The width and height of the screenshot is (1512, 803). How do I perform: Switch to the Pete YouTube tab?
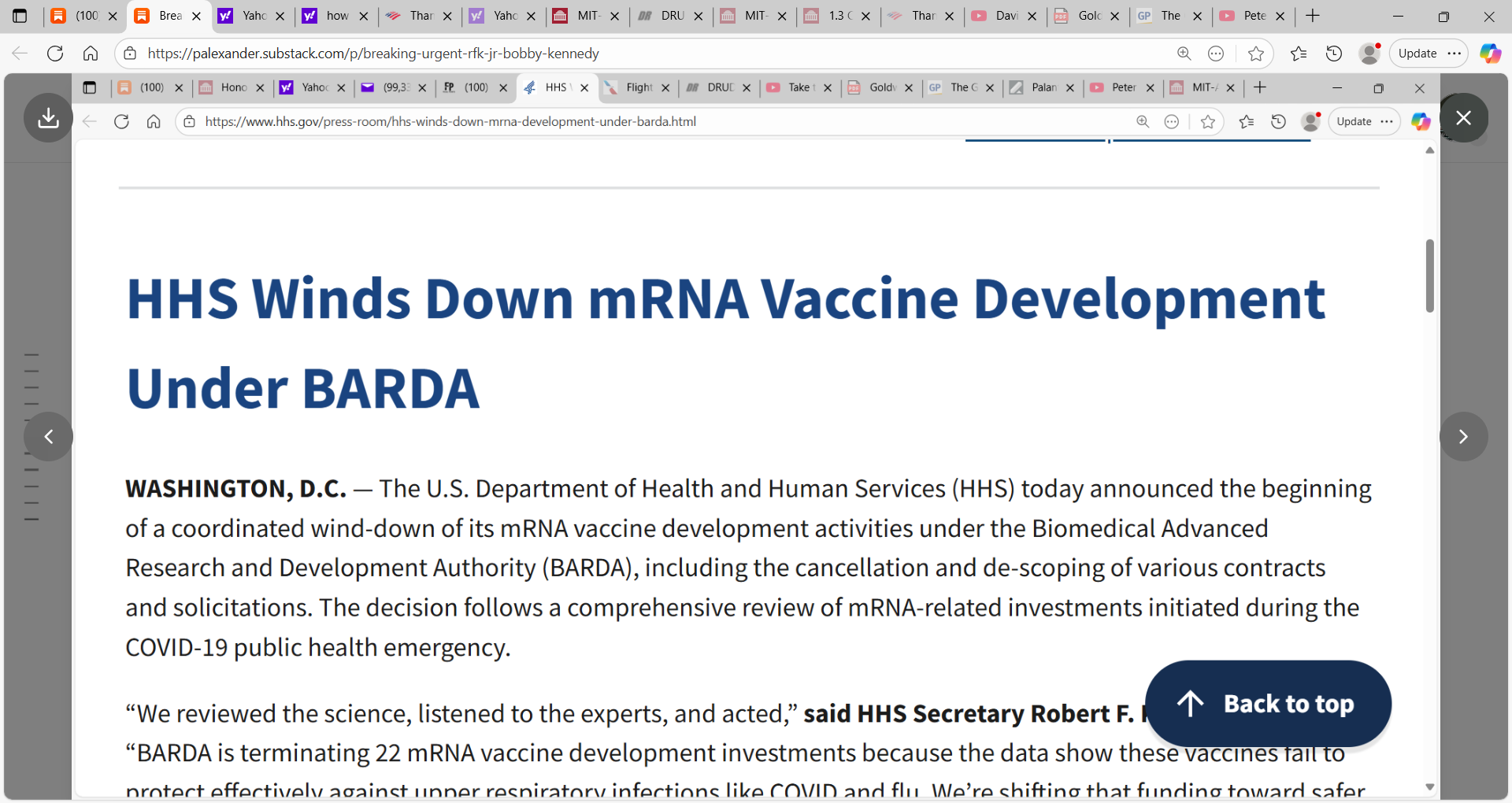[x=1254, y=16]
